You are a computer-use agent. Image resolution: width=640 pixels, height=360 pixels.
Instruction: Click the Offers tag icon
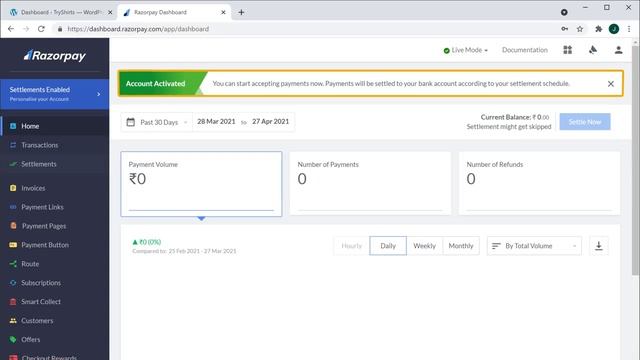coord(13,339)
